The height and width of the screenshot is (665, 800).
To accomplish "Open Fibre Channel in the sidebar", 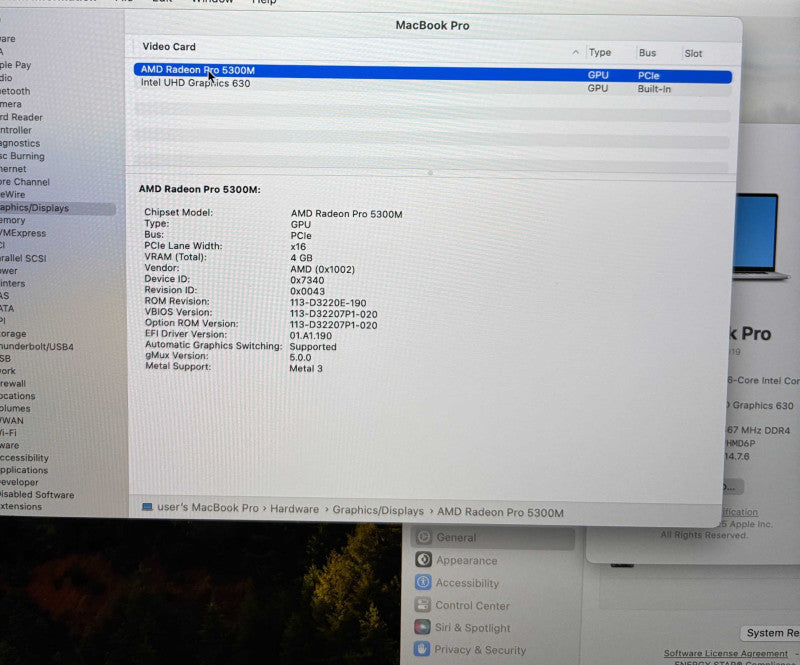I will pyautogui.click(x=25, y=182).
